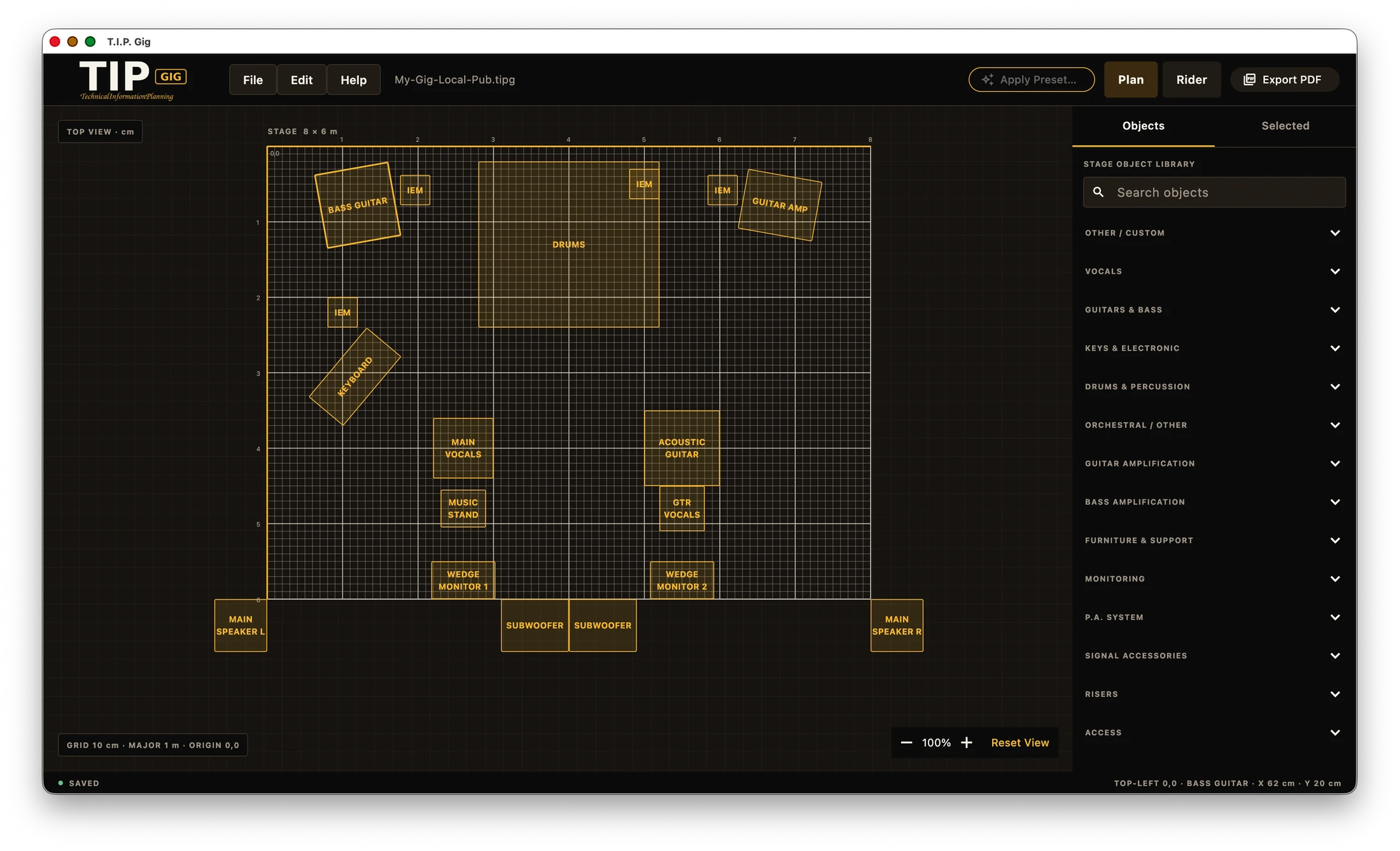1400x851 pixels.
Task: Expand the Monitoring category
Action: point(1214,579)
